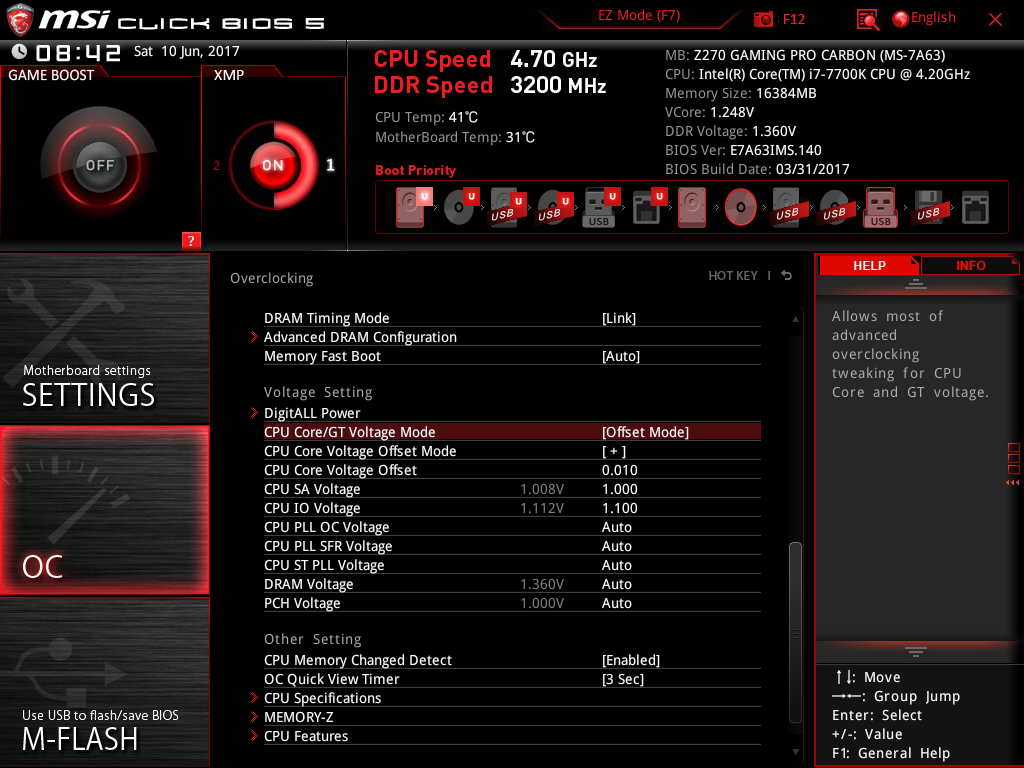
Task: Click the scroll up arrow of settings list
Action: pos(795,319)
